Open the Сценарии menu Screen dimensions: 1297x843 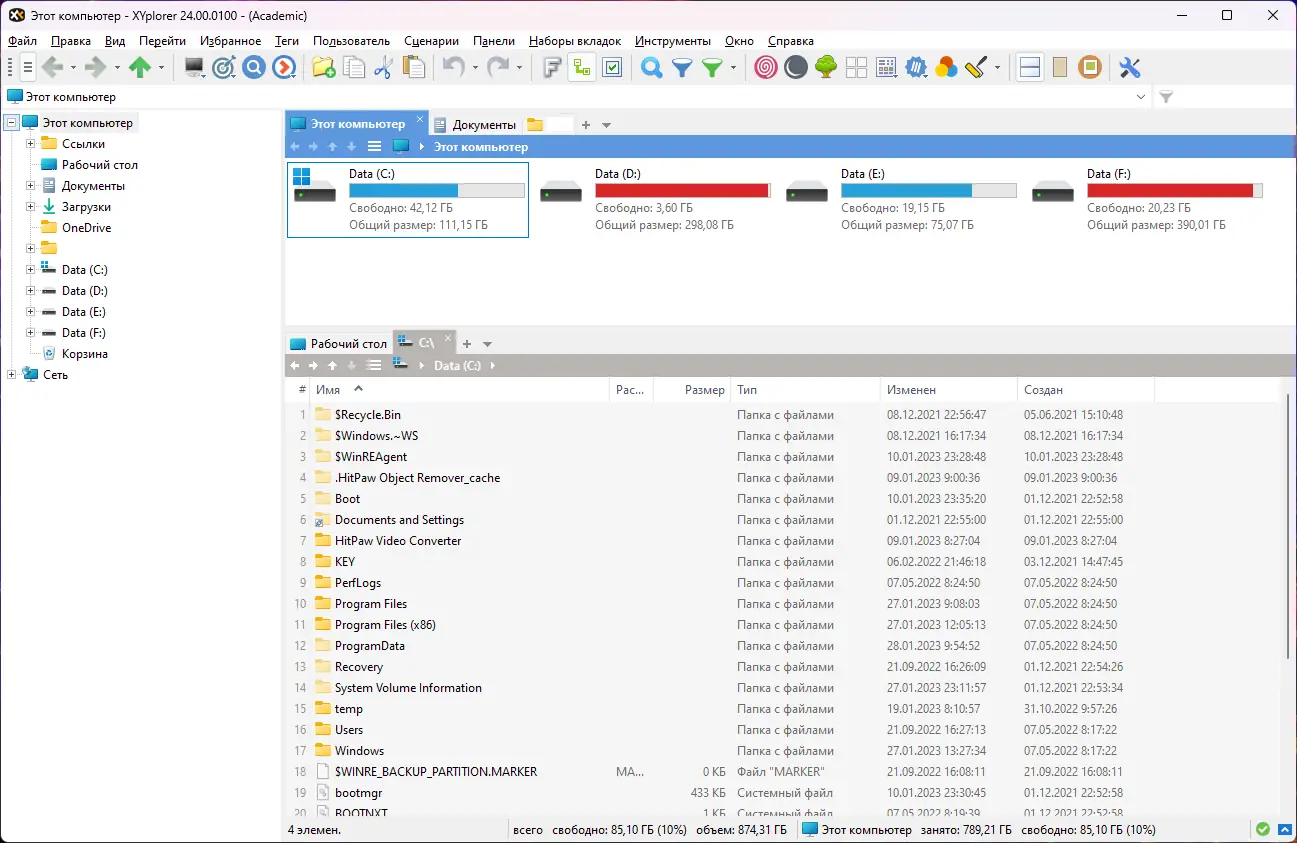[x=431, y=41]
